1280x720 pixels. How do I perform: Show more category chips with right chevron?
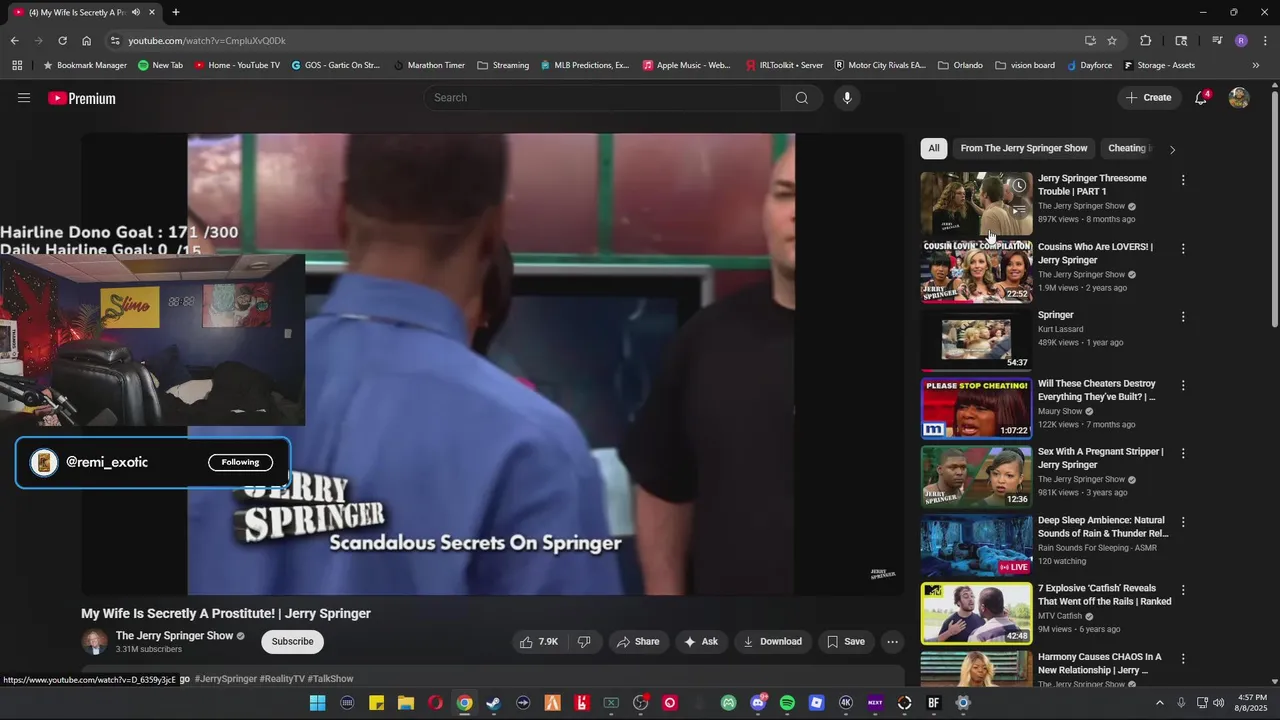pyautogui.click(x=1172, y=149)
